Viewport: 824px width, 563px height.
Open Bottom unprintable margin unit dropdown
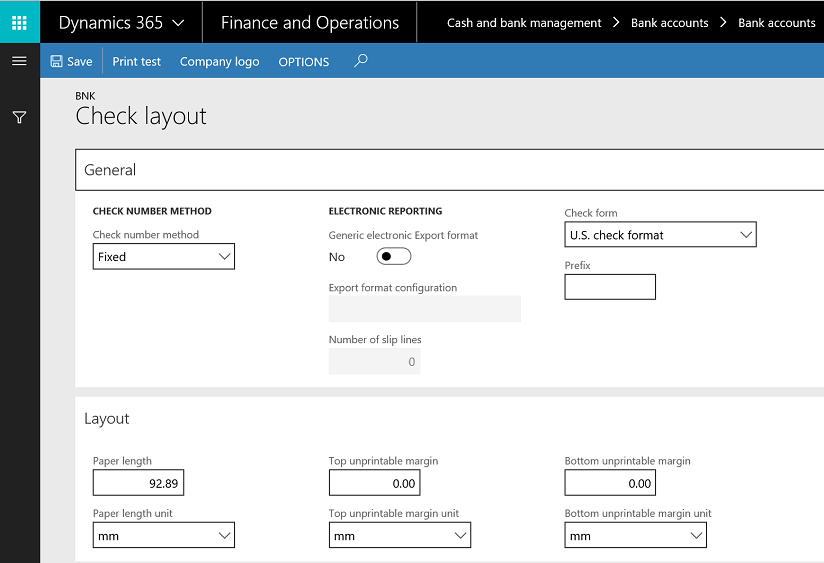pos(635,535)
